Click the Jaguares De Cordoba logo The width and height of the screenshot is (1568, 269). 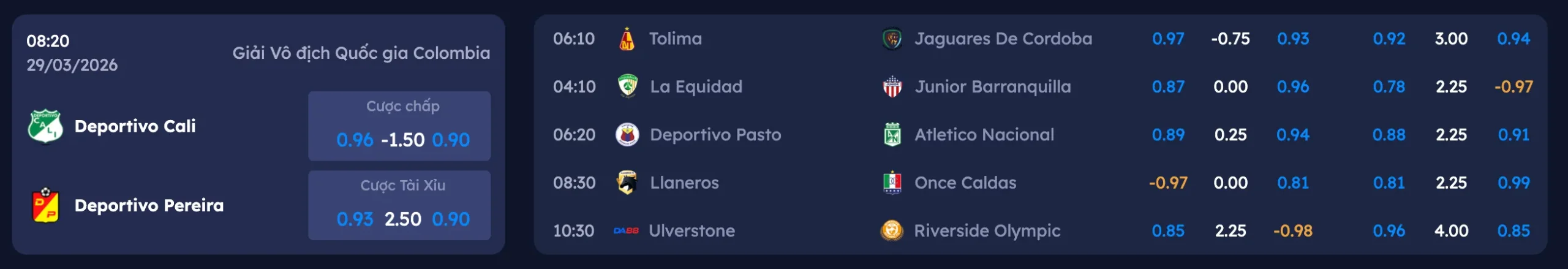[x=892, y=39]
